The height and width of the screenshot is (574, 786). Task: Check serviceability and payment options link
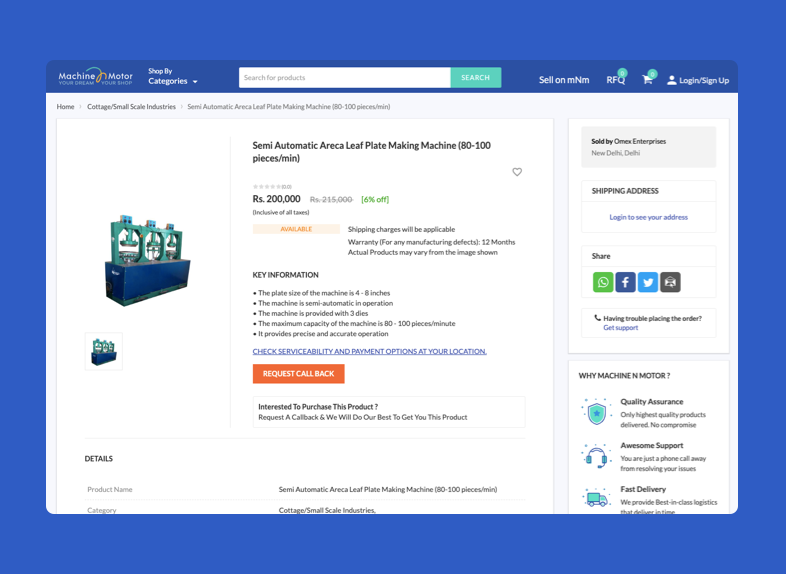pos(369,351)
